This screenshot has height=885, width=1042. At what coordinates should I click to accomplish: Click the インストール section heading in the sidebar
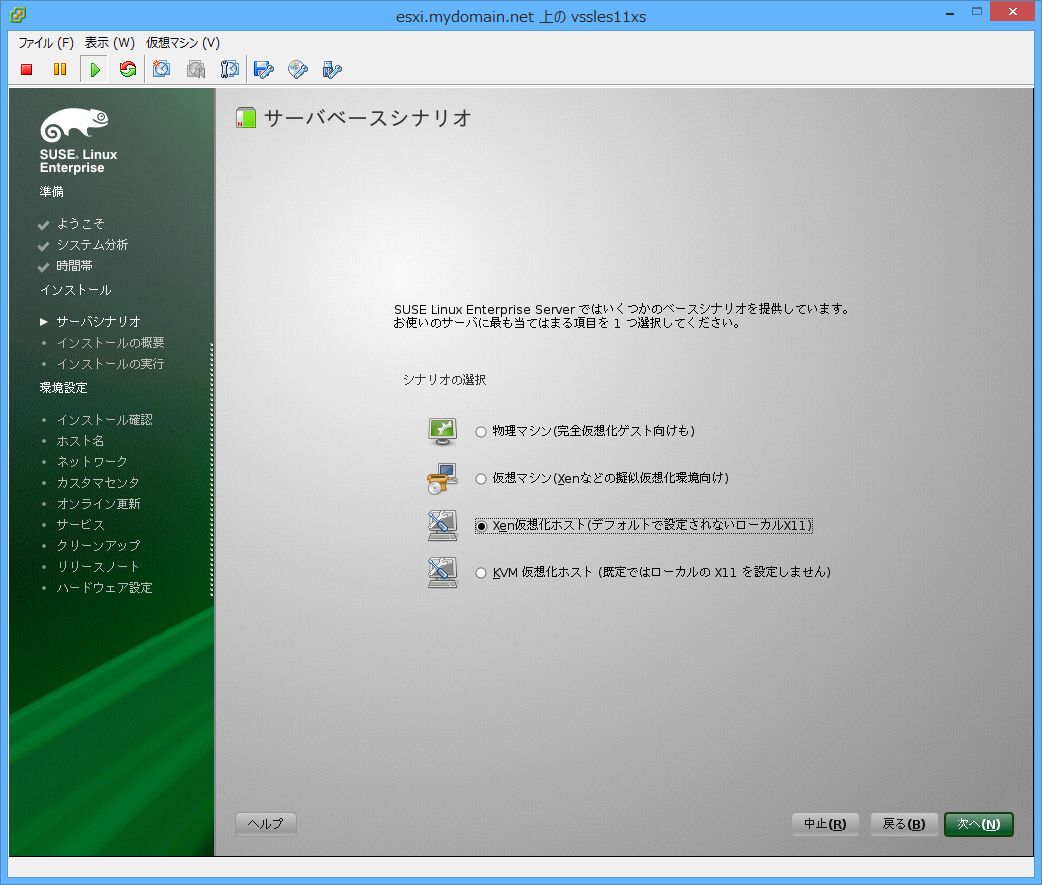pos(75,290)
